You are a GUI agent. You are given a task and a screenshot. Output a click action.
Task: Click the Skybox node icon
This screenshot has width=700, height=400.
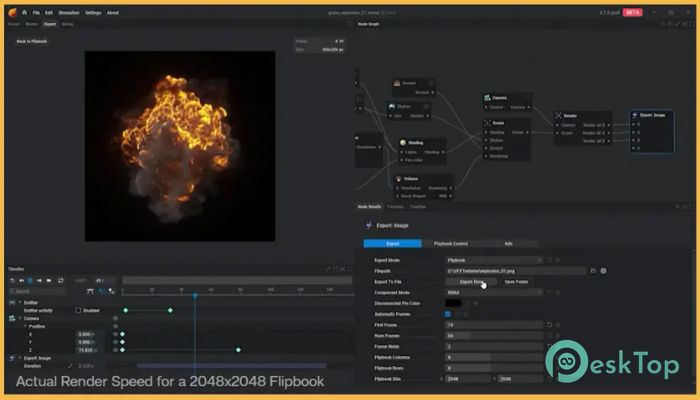[x=392, y=106]
